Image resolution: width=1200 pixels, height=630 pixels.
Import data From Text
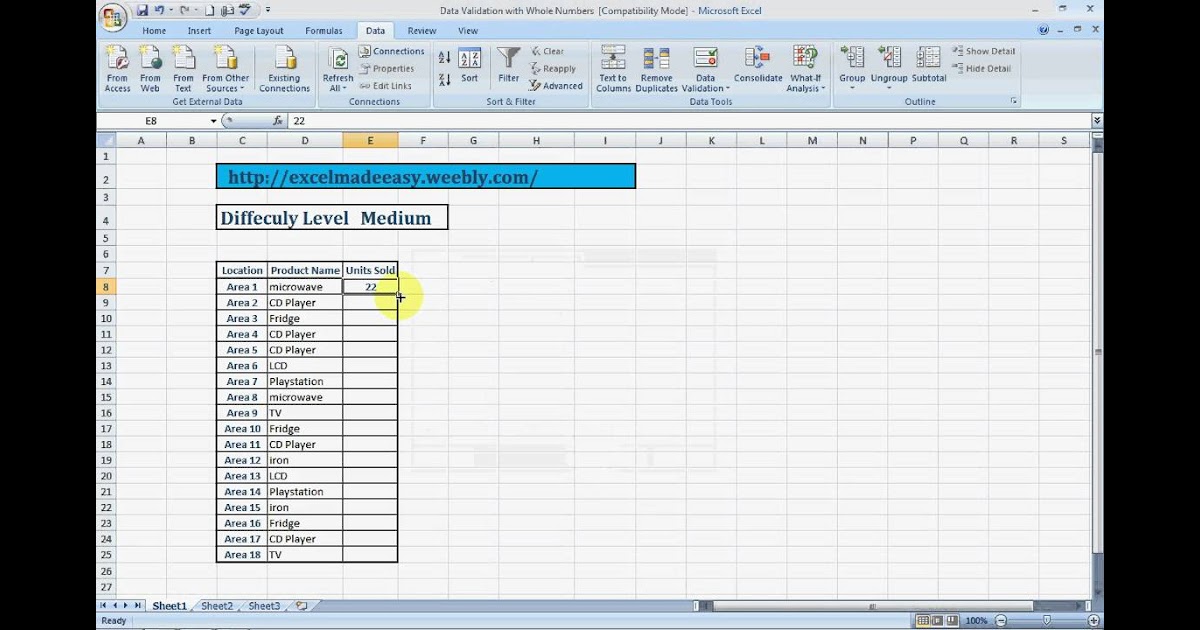point(183,70)
